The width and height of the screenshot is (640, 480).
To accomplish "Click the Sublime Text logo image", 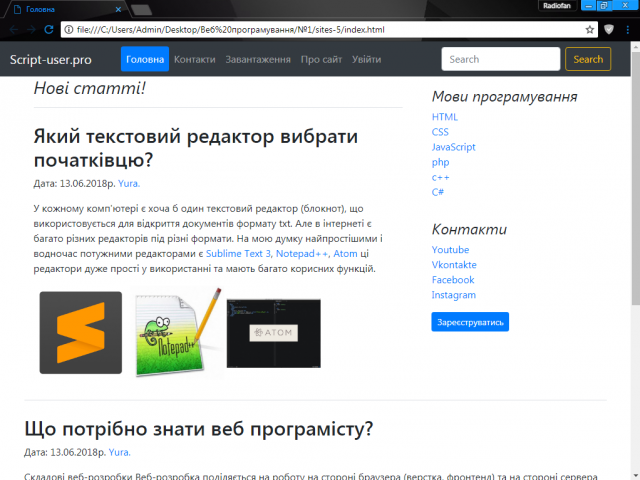I will pos(81,333).
